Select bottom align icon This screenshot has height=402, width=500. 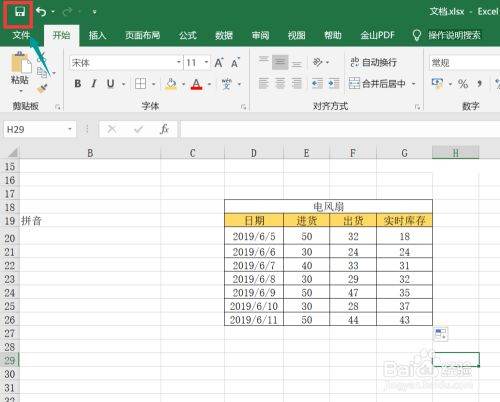[296, 63]
